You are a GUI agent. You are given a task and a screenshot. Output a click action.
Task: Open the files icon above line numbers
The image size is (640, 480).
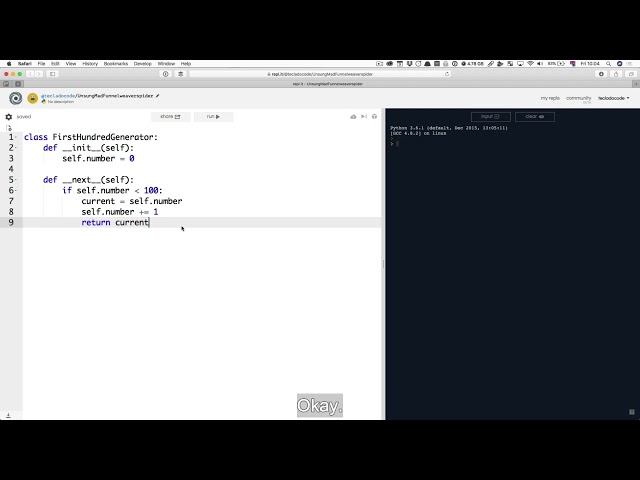9,128
